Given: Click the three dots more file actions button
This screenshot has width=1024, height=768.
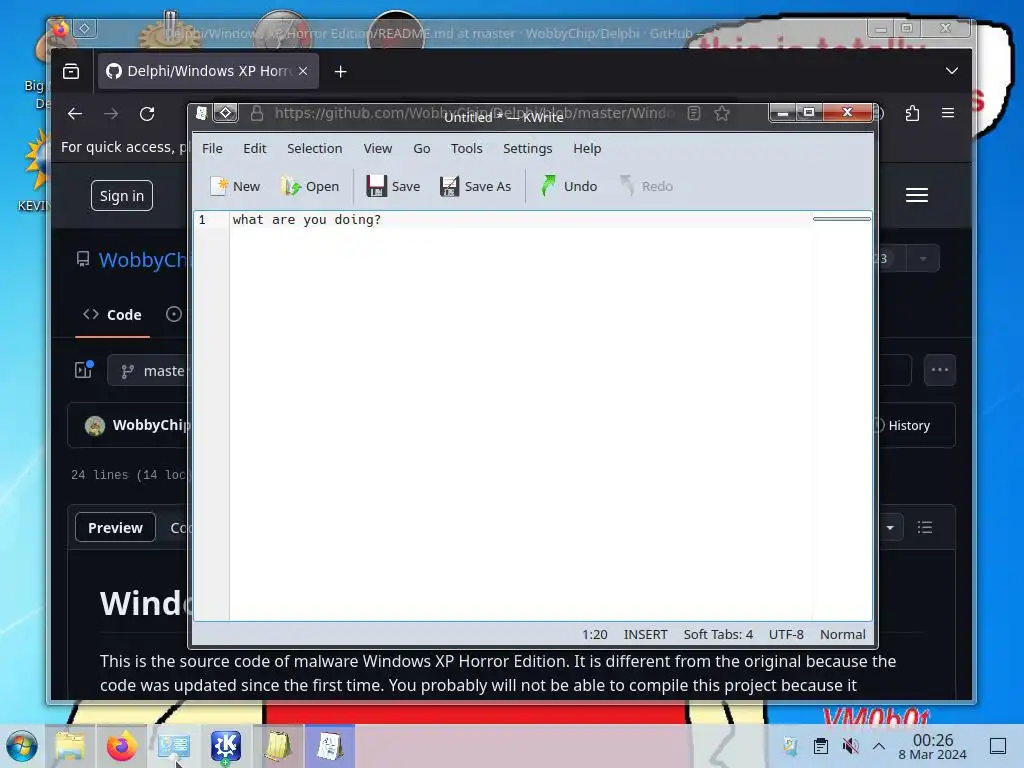Looking at the screenshot, I should (940, 370).
